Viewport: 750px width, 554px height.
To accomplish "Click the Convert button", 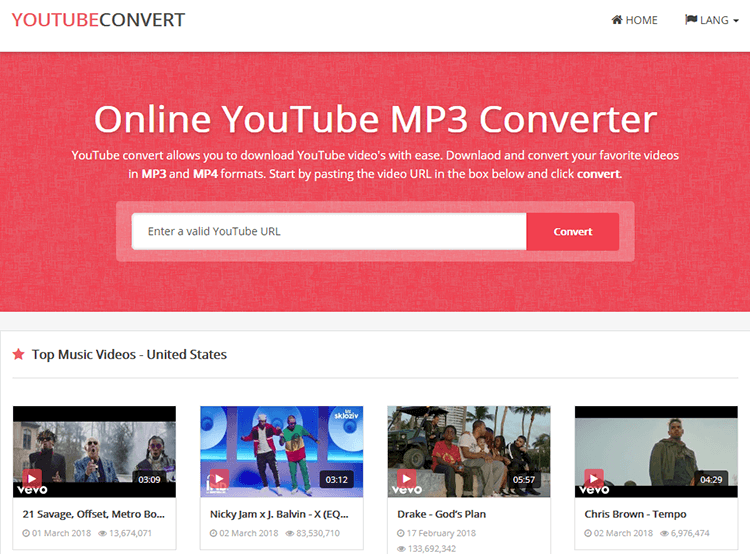I will coord(573,232).
